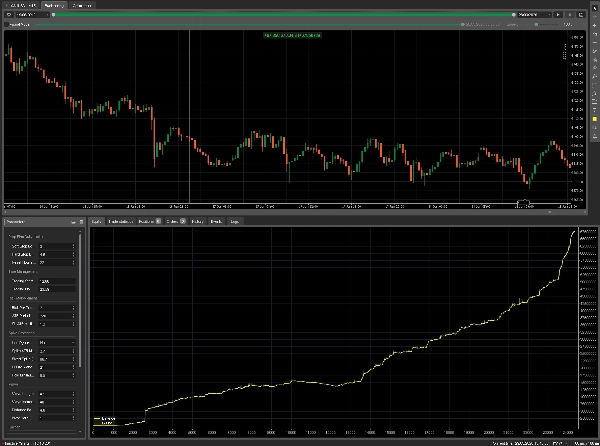
Task: Choose the trend line drawing tool
Action: pyautogui.click(x=595, y=51)
